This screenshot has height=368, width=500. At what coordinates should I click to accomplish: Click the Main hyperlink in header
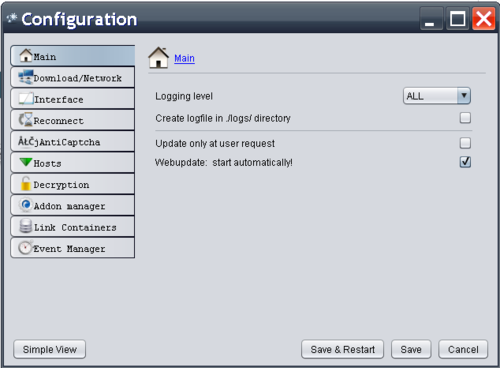(184, 58)
